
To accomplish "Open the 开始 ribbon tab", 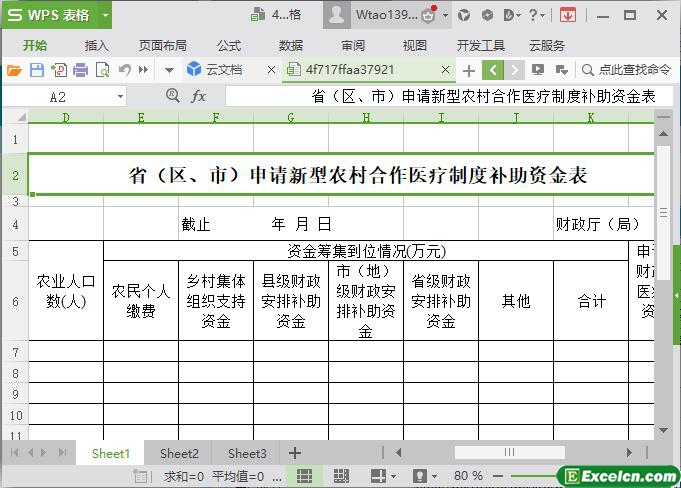I will pos(35,45).
